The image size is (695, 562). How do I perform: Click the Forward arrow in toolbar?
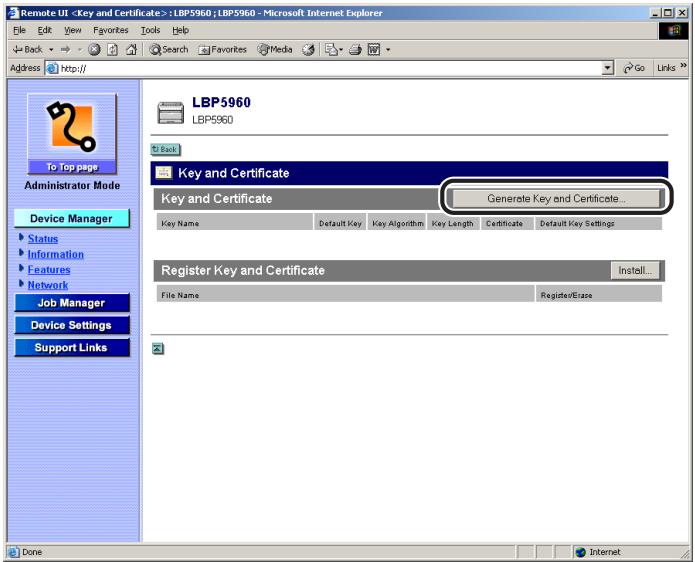coord(66,50)
